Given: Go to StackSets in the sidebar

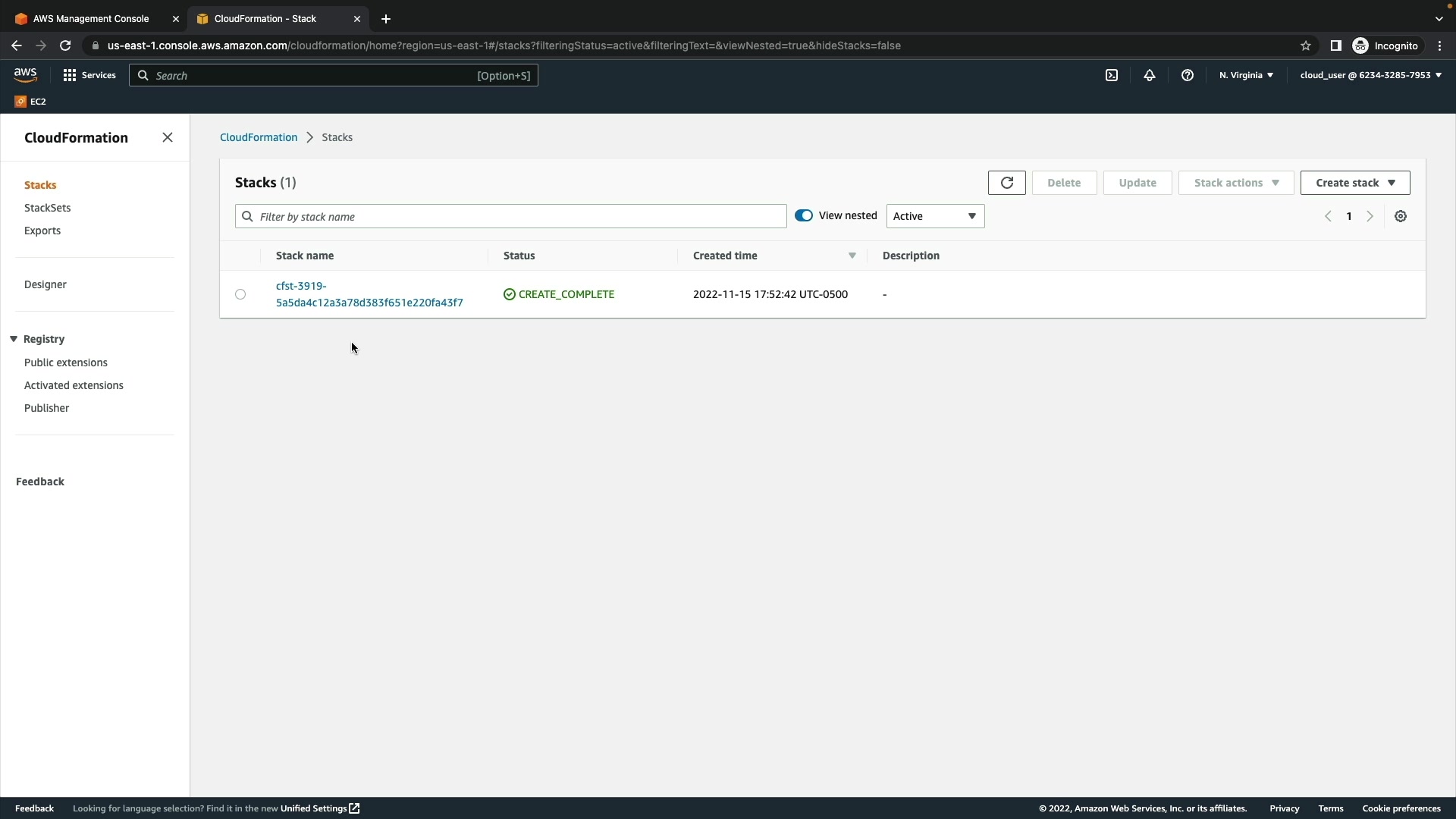Looking at the screenshot, I should click(x=47, y=208).
